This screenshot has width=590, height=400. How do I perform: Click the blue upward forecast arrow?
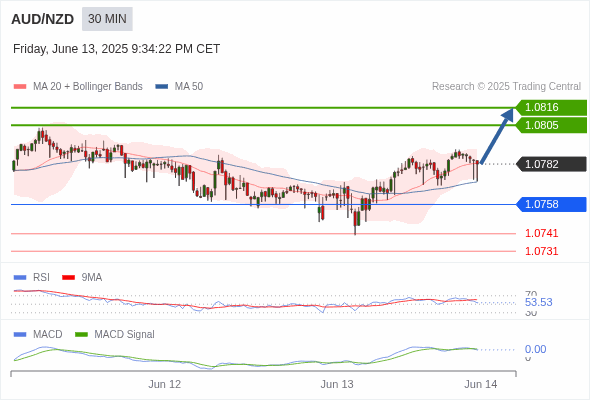(497, 136)
